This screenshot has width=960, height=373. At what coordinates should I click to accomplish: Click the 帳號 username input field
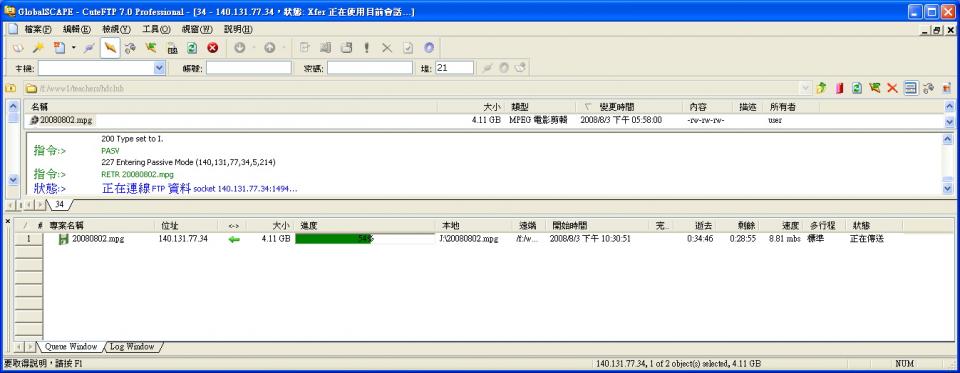[x=249, y=68]
